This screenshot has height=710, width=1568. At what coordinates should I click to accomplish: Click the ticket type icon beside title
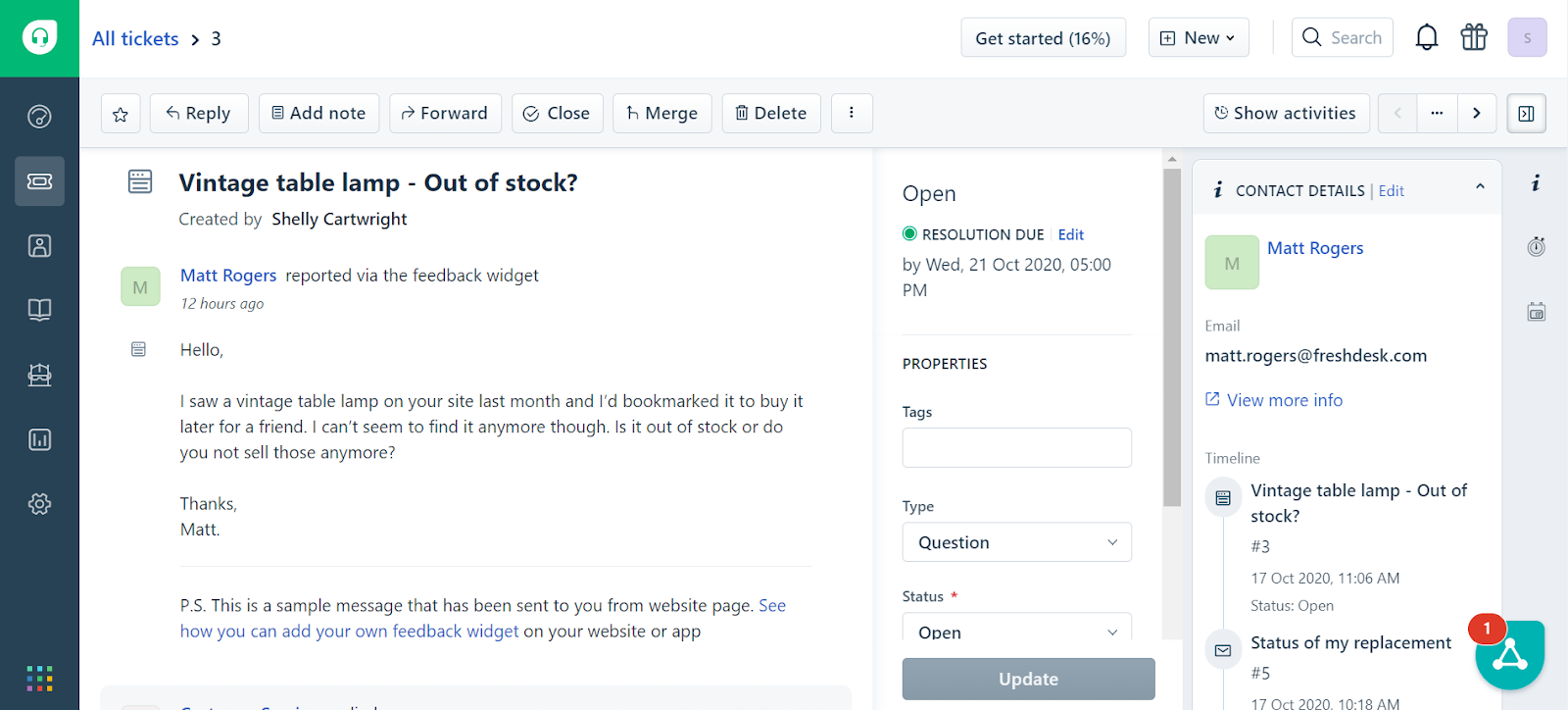pyautogui.click(x=140, y=181)
